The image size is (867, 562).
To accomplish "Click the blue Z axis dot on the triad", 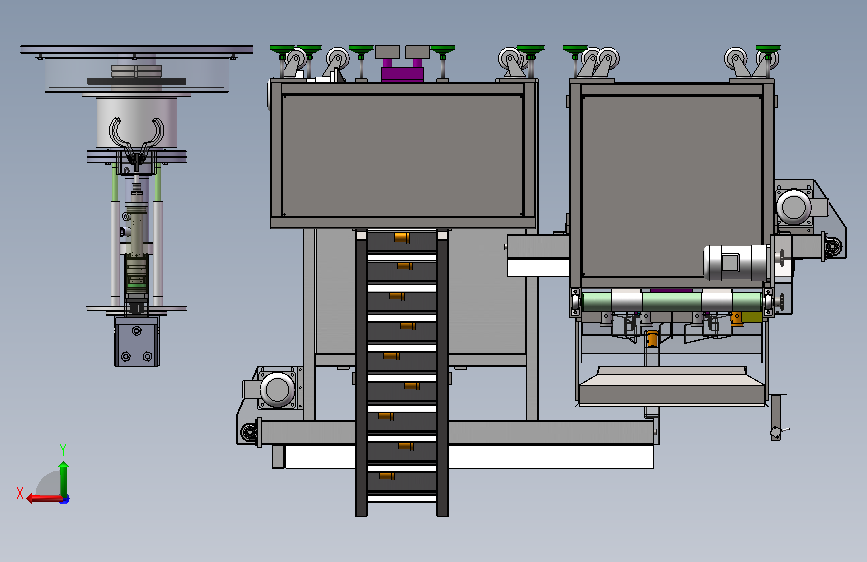I will pos(65,499).
